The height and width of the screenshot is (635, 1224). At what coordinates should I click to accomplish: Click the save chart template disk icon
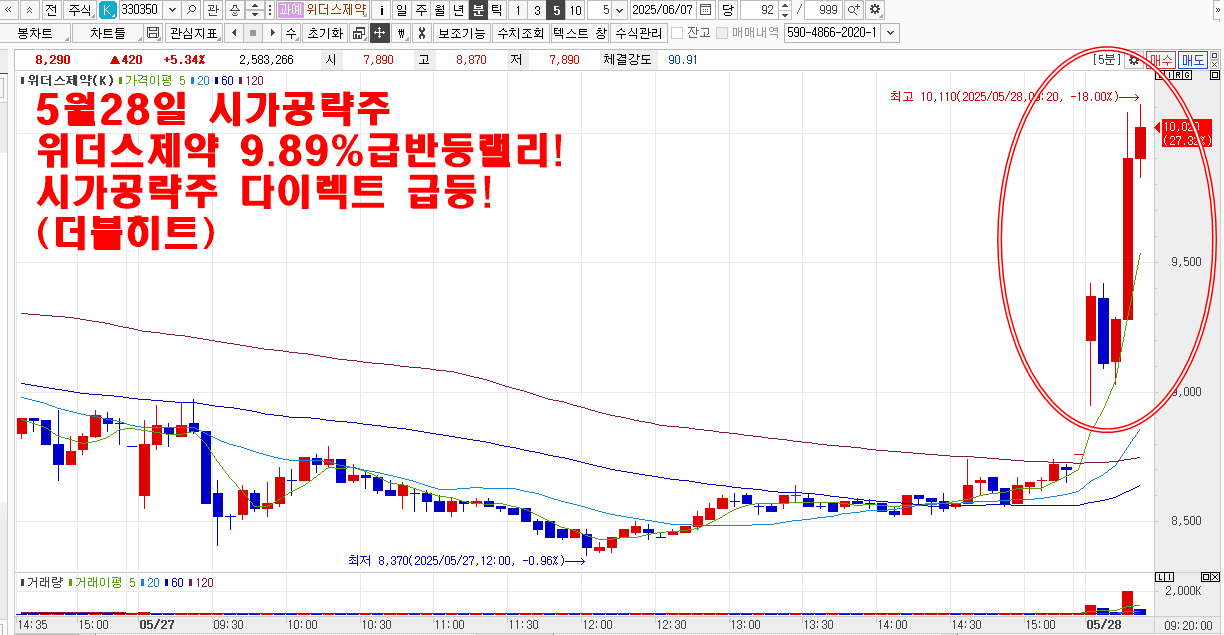152,32
